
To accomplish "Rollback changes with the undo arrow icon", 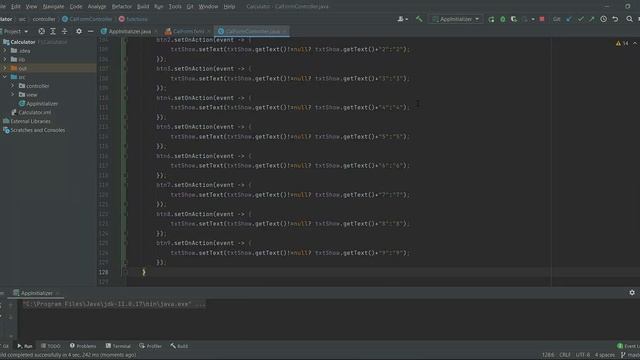I will [615, 19].
